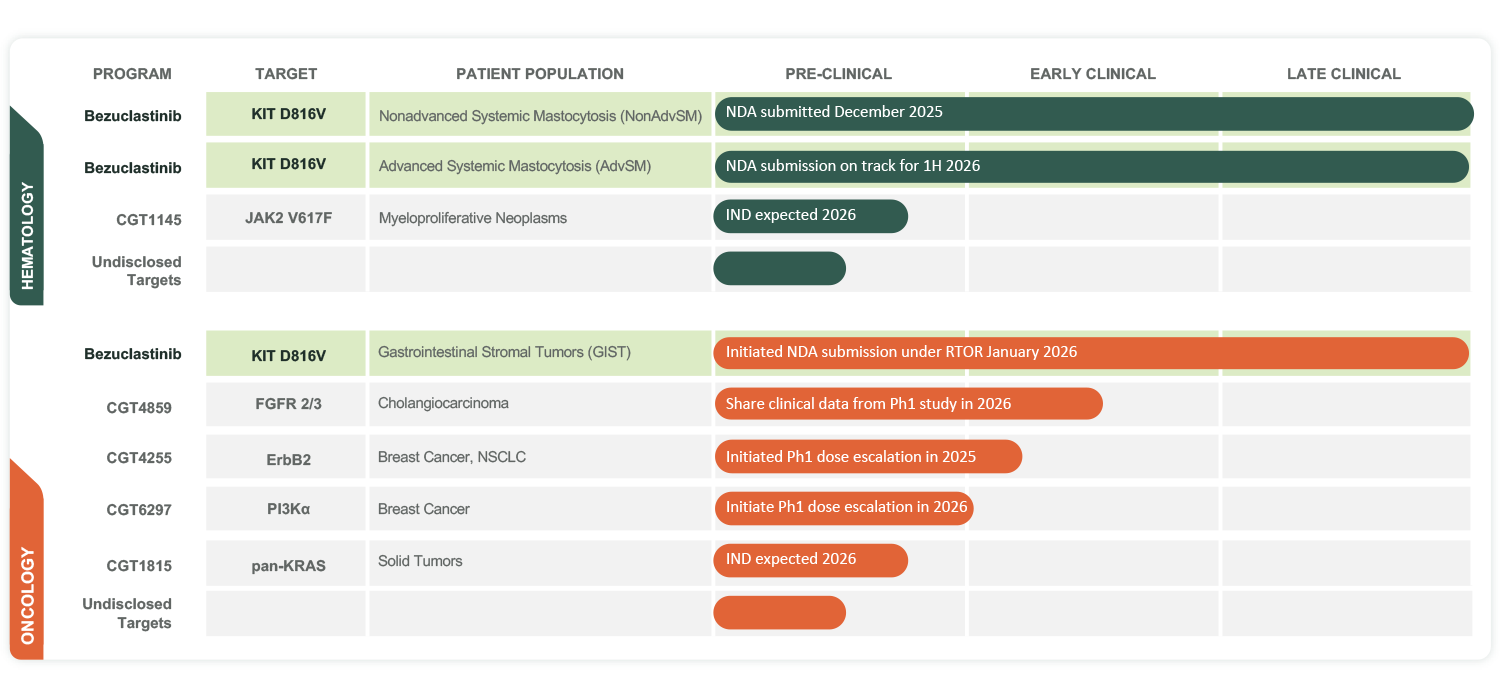Click 'Initiate Ph1 dose escalation in 2026' bar
1500x698 pixels.
(843, 508)
